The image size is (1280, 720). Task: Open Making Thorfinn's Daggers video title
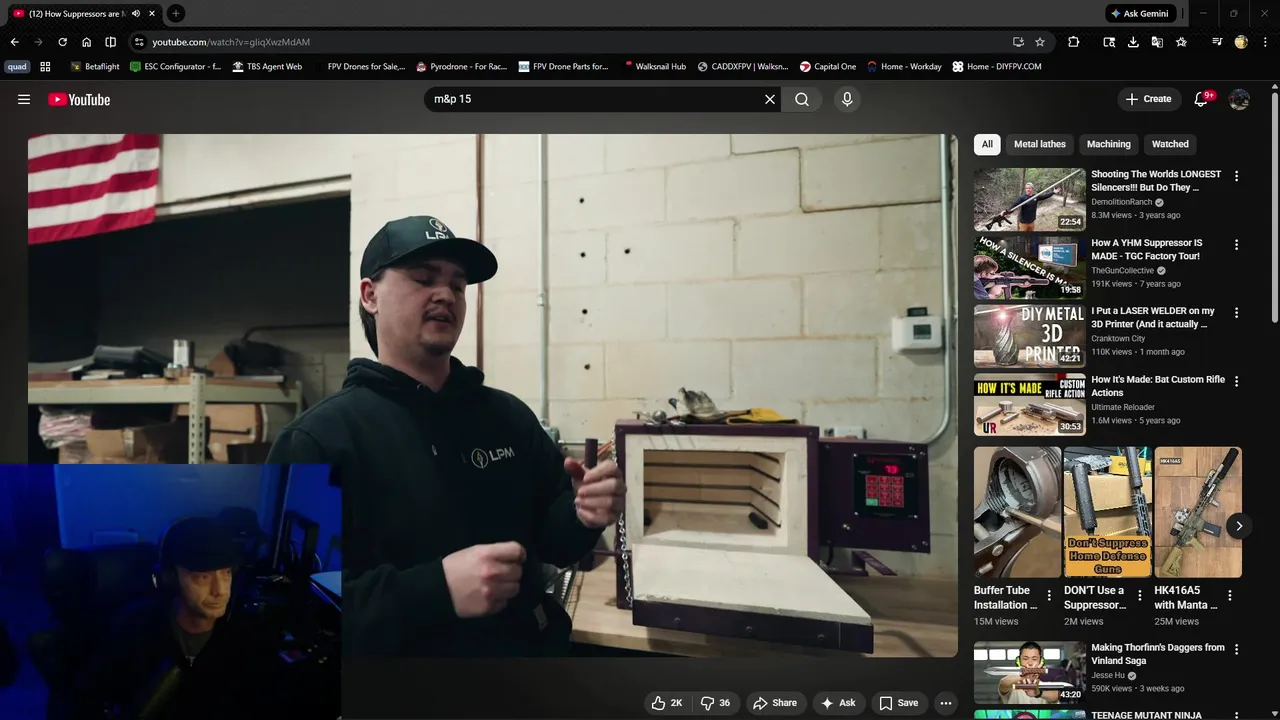pyautogui.click(x=1158, y=654)
